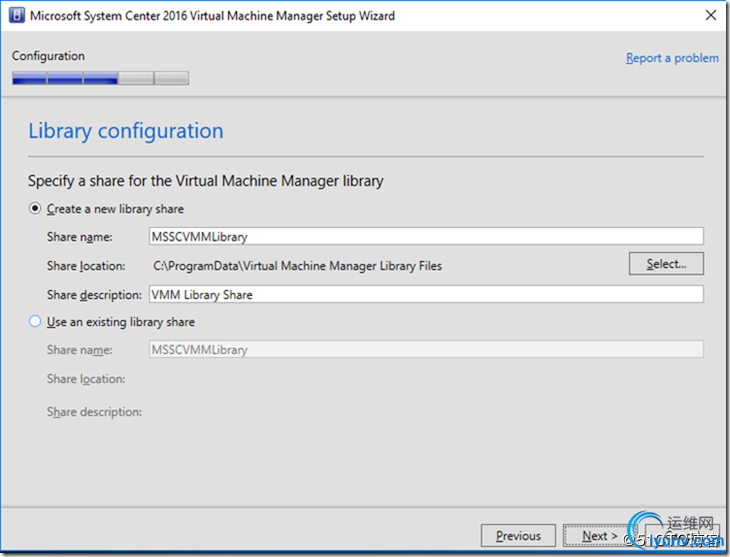Close the Setup Wizard window
Viewport: 730px width, 557px height.
click(710, 15)
